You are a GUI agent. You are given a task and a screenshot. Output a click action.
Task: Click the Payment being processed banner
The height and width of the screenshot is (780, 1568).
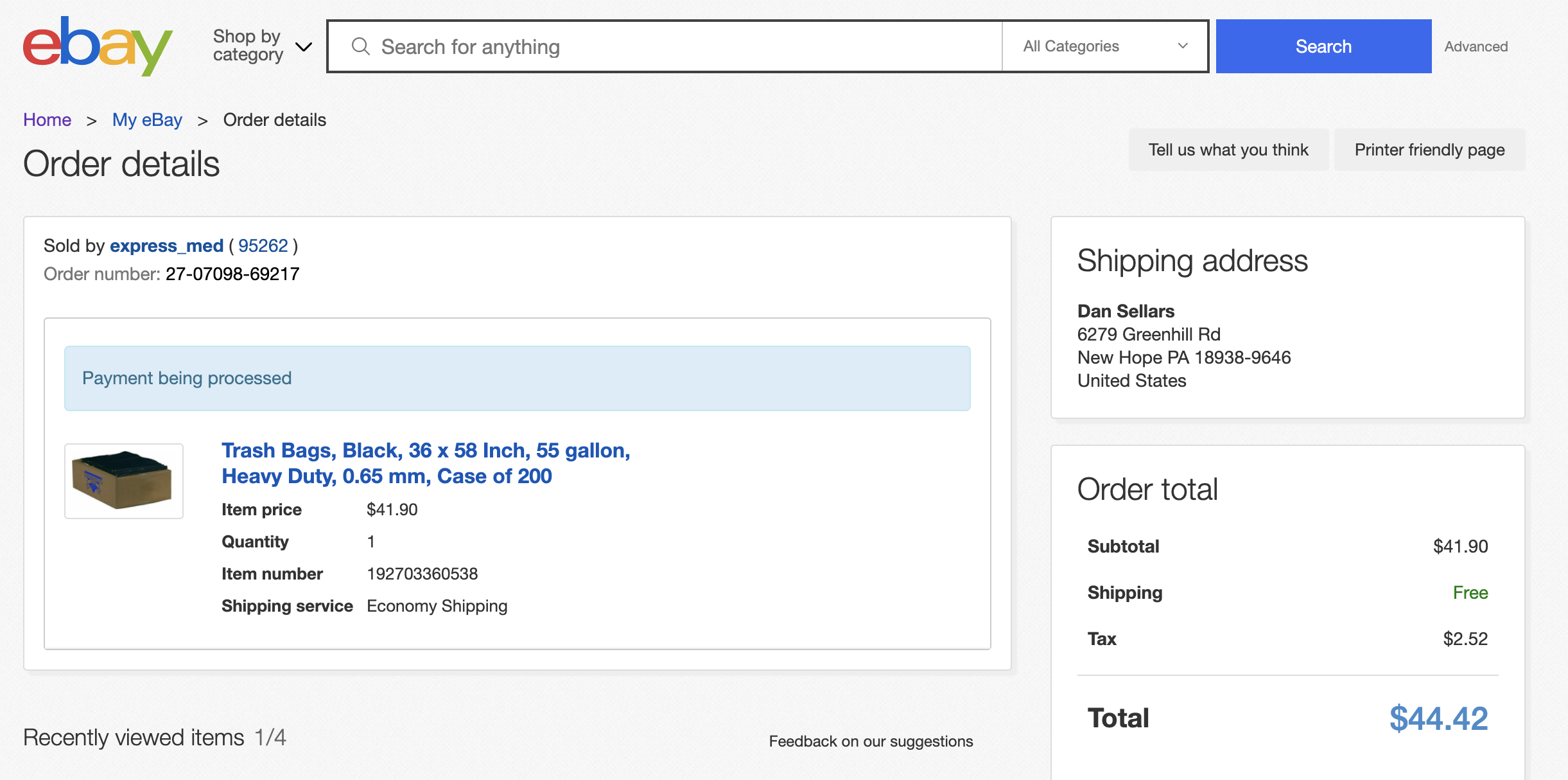pyautogui.click(x=517, y=378)
